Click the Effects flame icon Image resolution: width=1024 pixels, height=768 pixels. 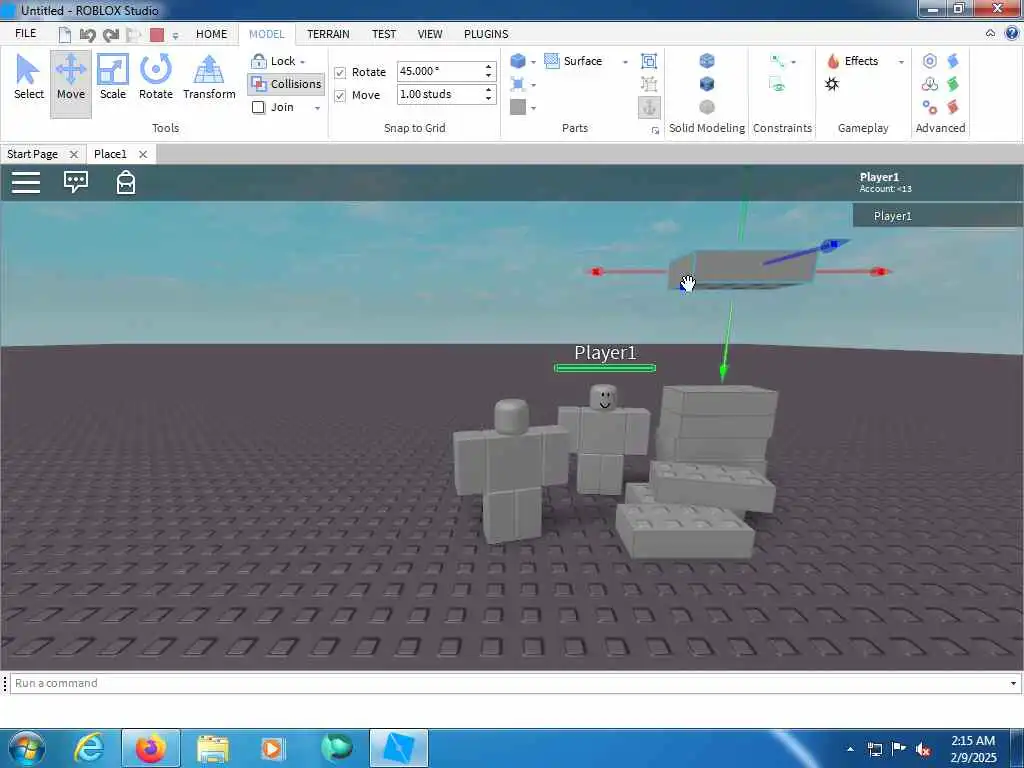[x=833, y=61]
